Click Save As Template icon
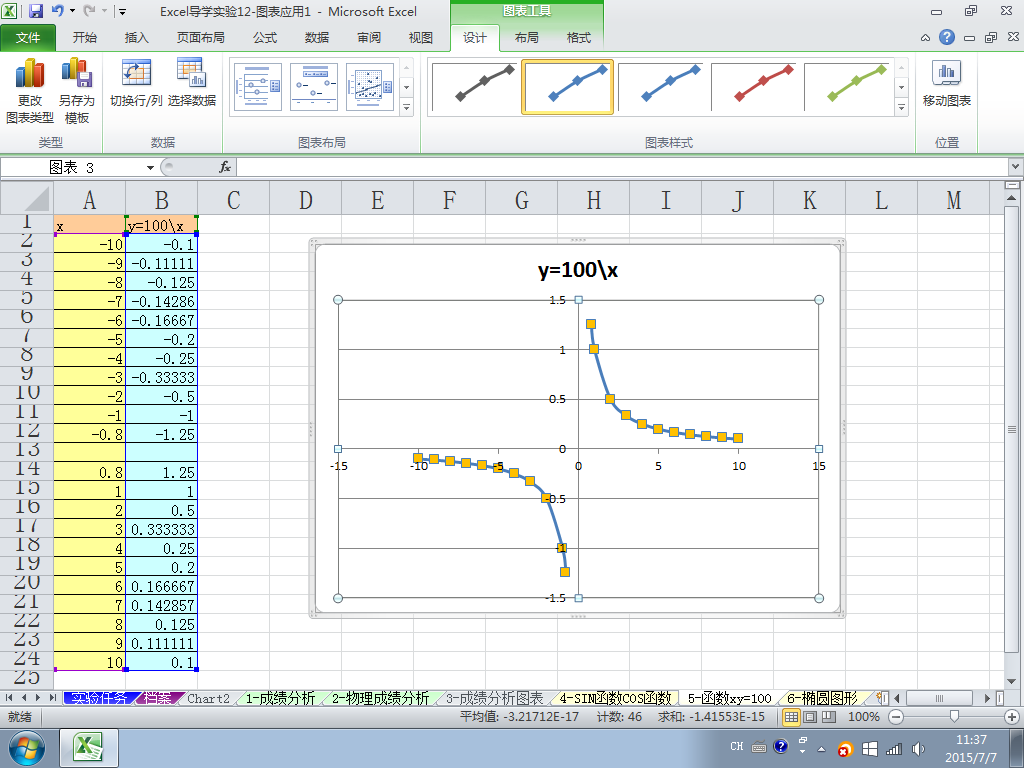This screenshot has width=1024, height=768. coord(76,91)
